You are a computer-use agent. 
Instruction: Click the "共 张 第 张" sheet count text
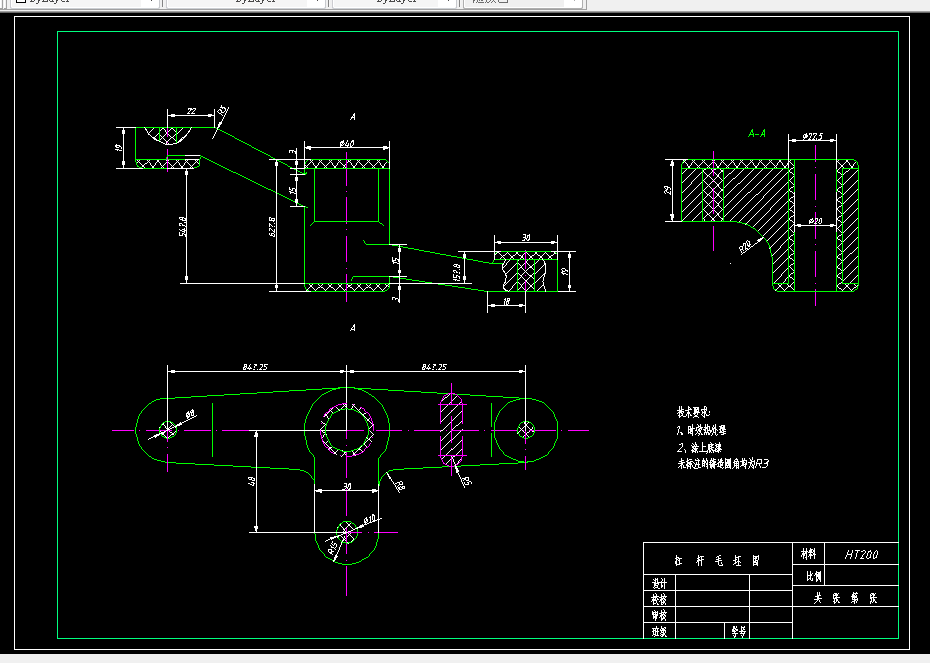(x=845, y=598)
